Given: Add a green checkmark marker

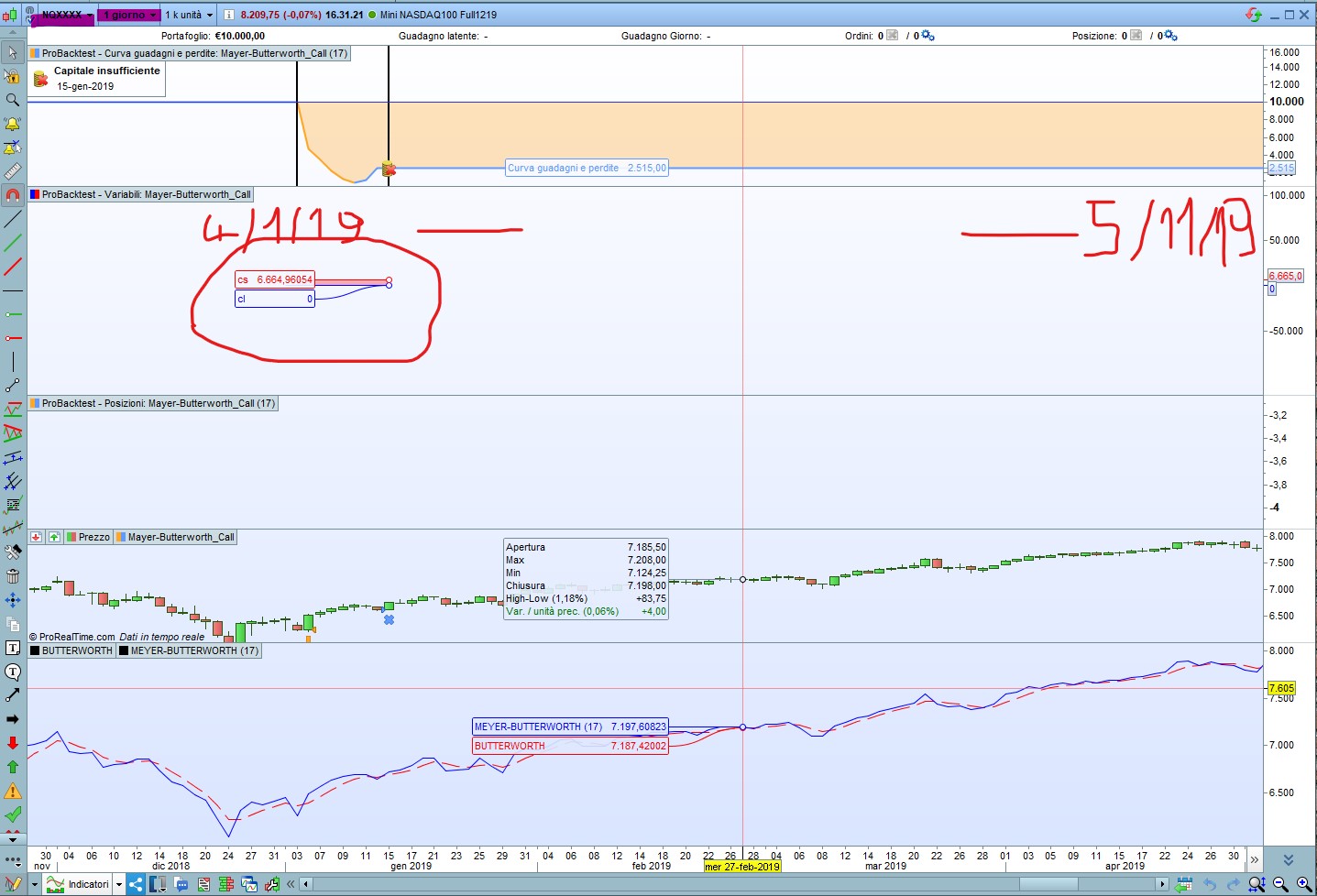Looking at the screenshot, I should 13,814.
